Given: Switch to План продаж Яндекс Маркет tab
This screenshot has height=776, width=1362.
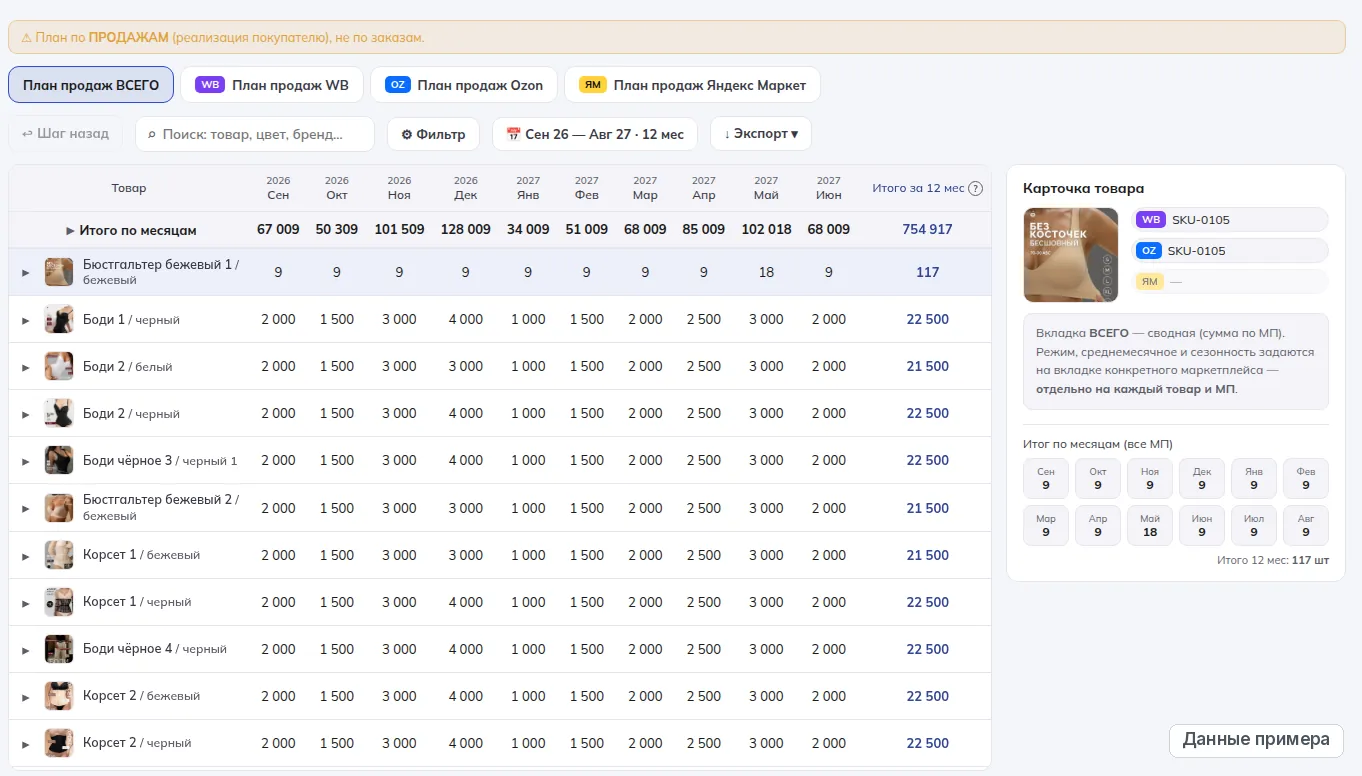Looking at the screenshot, I should click(x=693, y=85).
